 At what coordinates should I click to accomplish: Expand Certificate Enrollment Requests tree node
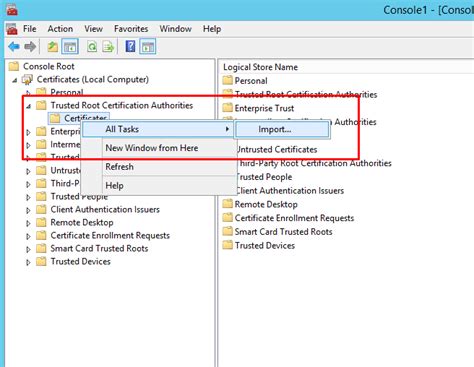tap(28, 236)
